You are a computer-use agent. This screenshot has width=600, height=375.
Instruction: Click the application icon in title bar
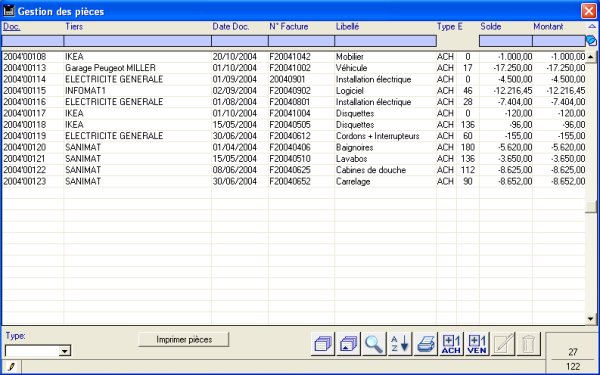[8, 11]
